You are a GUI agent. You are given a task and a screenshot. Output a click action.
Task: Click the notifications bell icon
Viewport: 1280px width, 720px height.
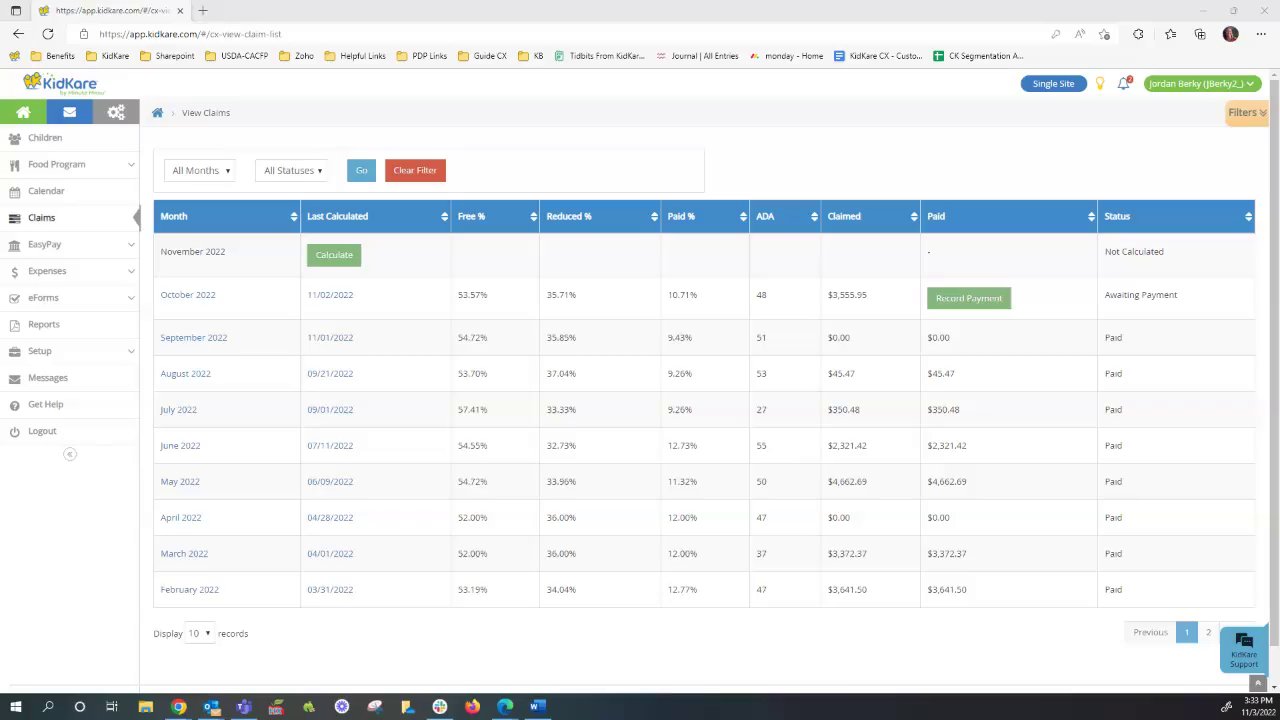click(1124, 83)
